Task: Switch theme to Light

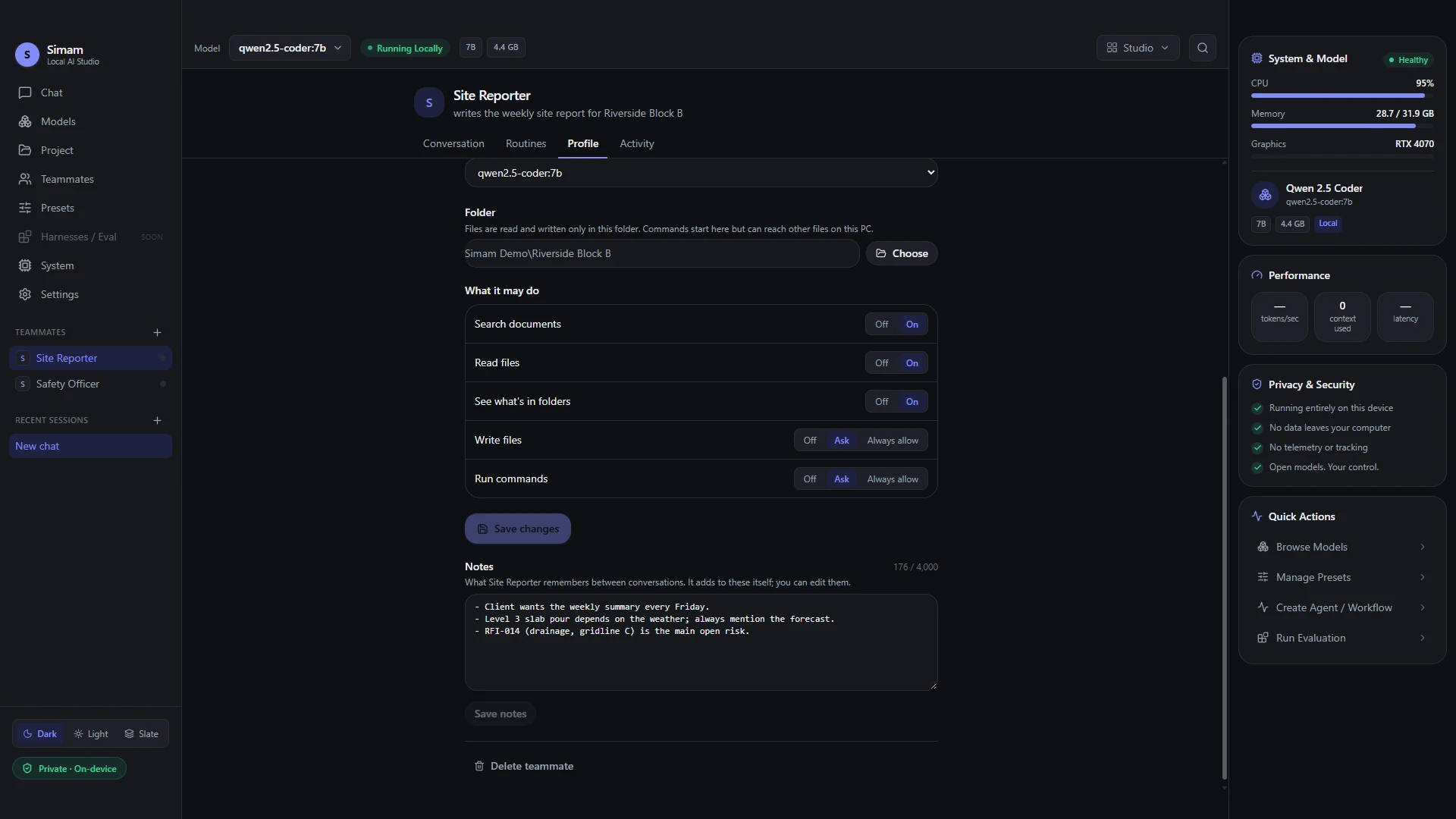Action: 91,734
